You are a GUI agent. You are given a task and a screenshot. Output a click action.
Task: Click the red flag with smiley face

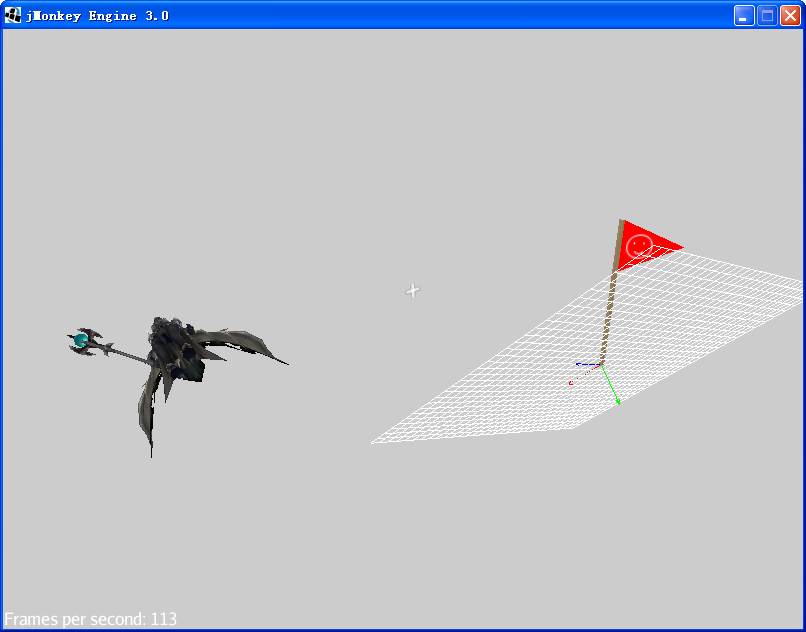[x=647, y=246]
